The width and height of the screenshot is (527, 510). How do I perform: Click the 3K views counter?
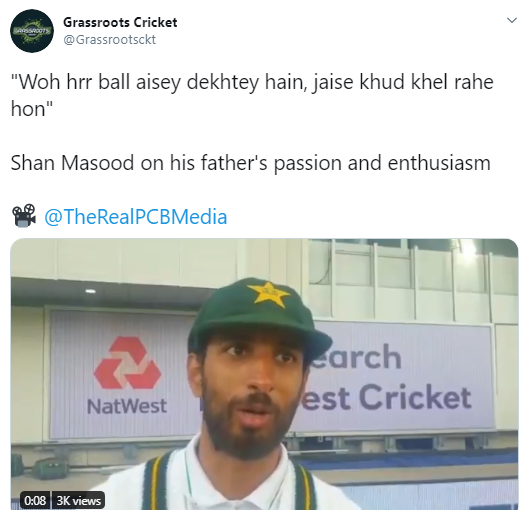pos(78,501)
